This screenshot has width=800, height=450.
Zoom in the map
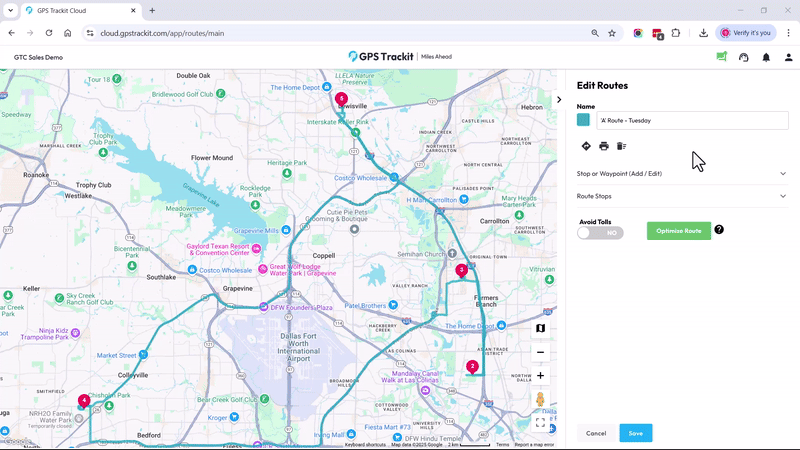click(540, 376)
